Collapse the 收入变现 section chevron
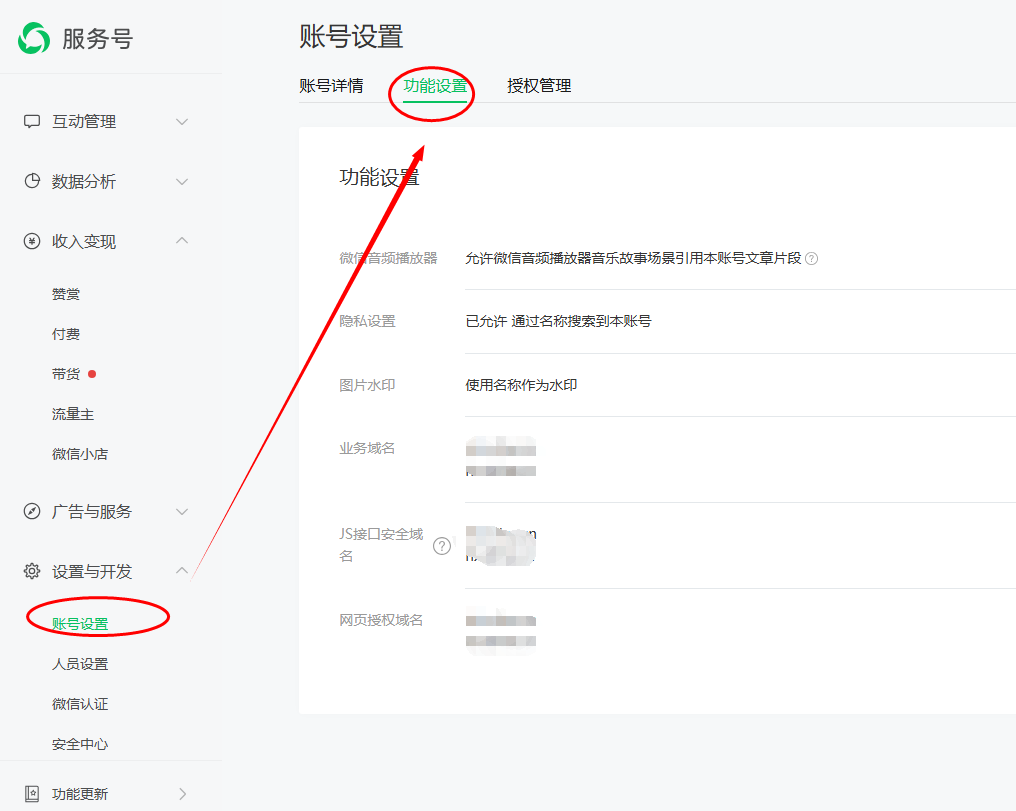 [182, 240]
